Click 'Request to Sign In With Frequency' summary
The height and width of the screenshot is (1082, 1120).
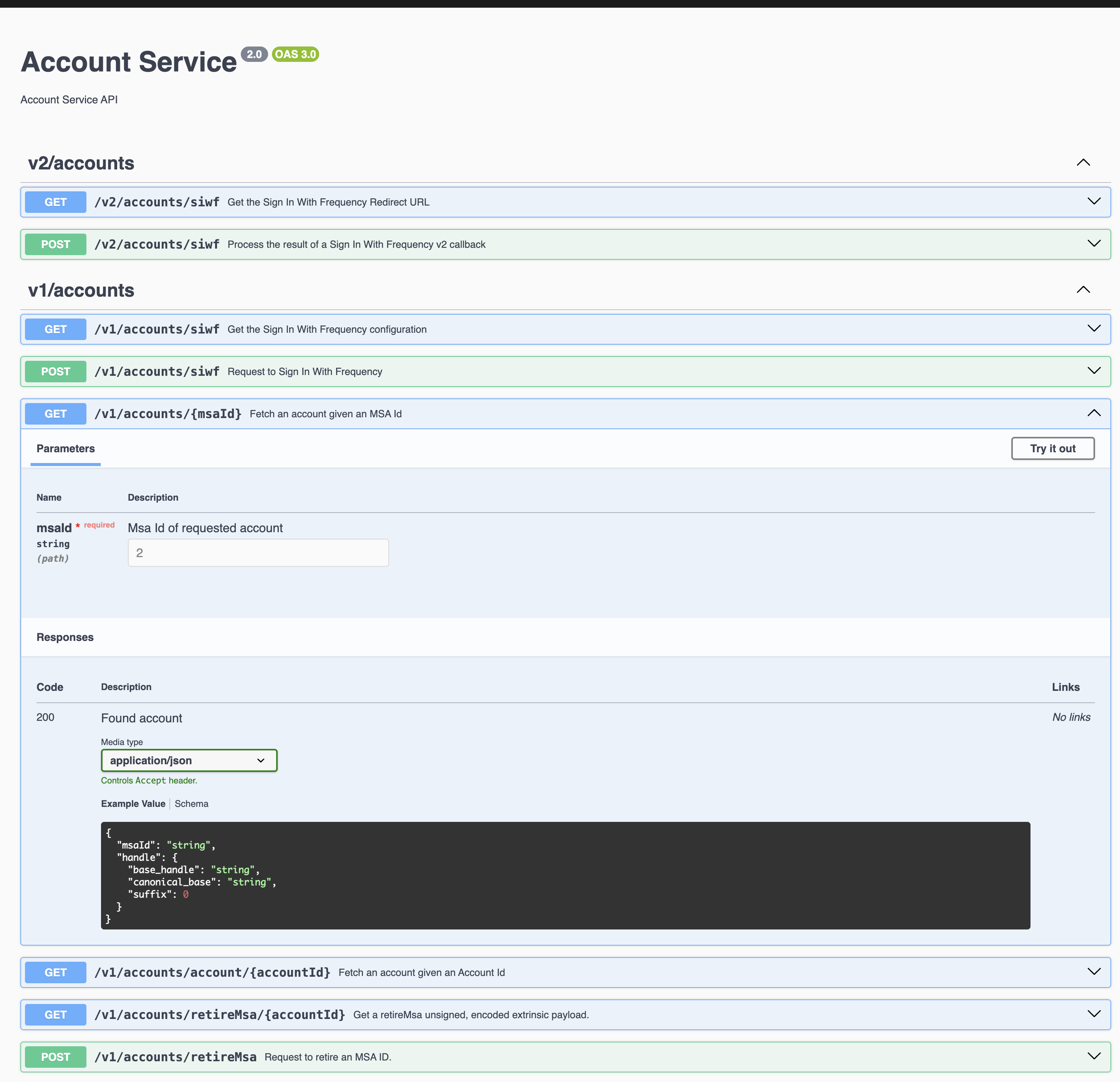tap(305, 372)
